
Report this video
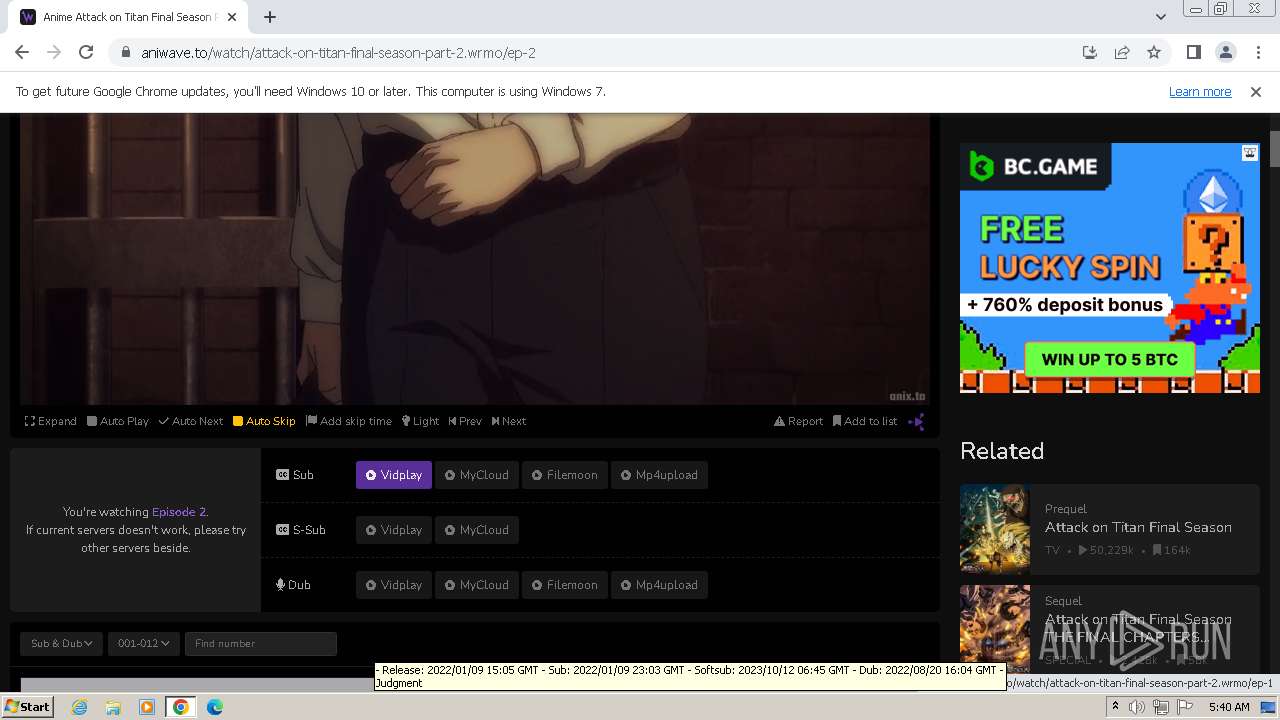[798, 421]
